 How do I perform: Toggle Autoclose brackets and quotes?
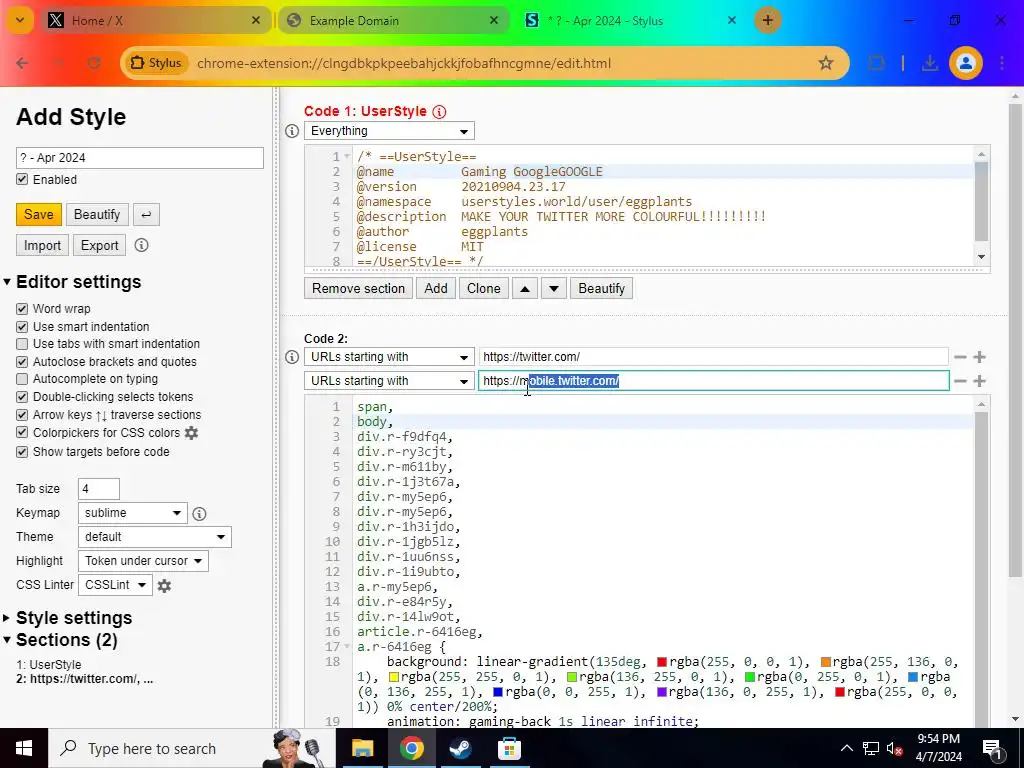pos(22,362)
